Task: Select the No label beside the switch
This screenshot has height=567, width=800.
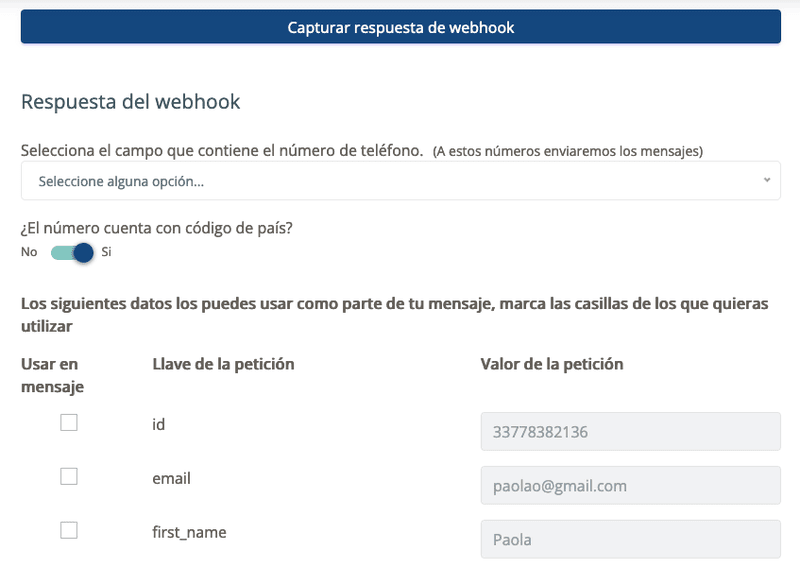Action: [29, 252]
